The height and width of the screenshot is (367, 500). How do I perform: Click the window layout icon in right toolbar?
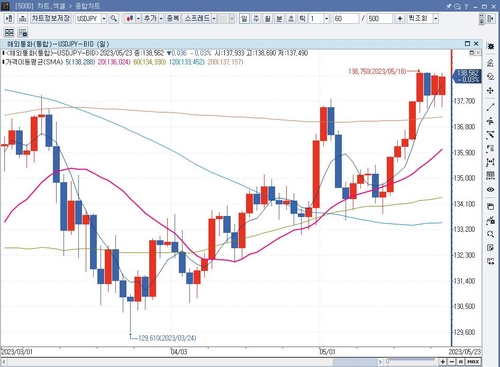click(490, 207)
